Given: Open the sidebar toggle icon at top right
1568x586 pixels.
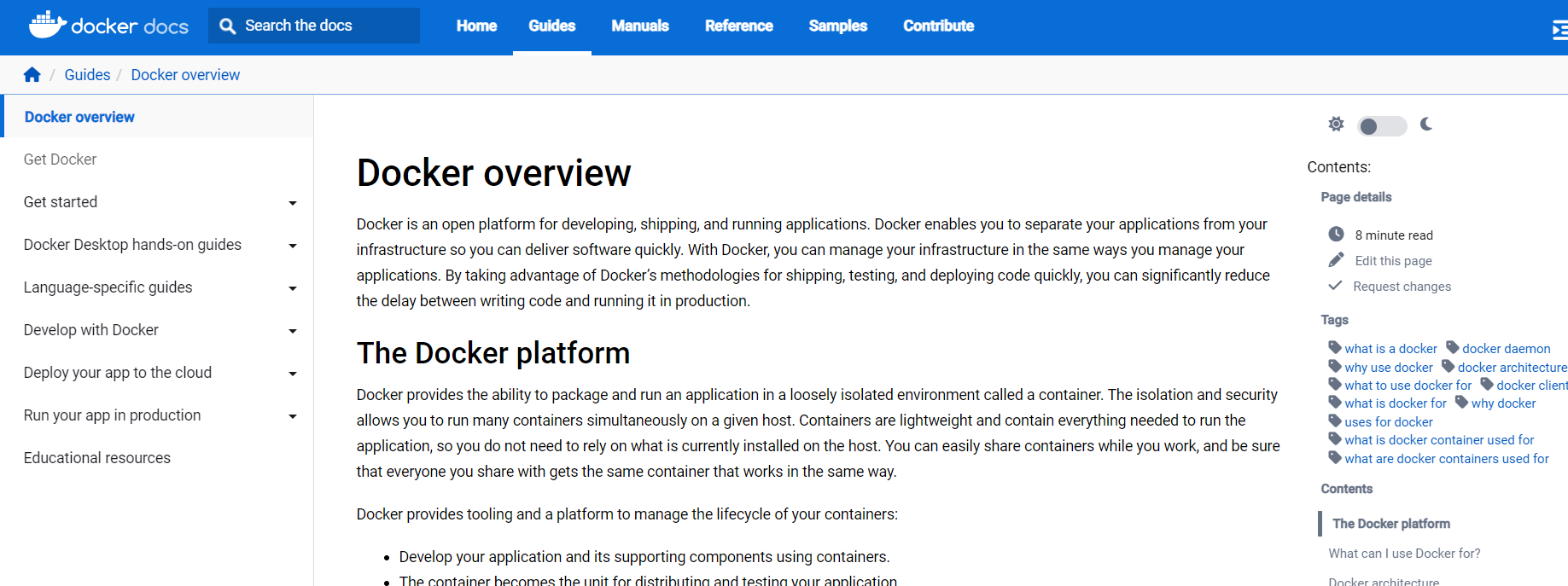Looking at the screenshot, I should 1560,32.
